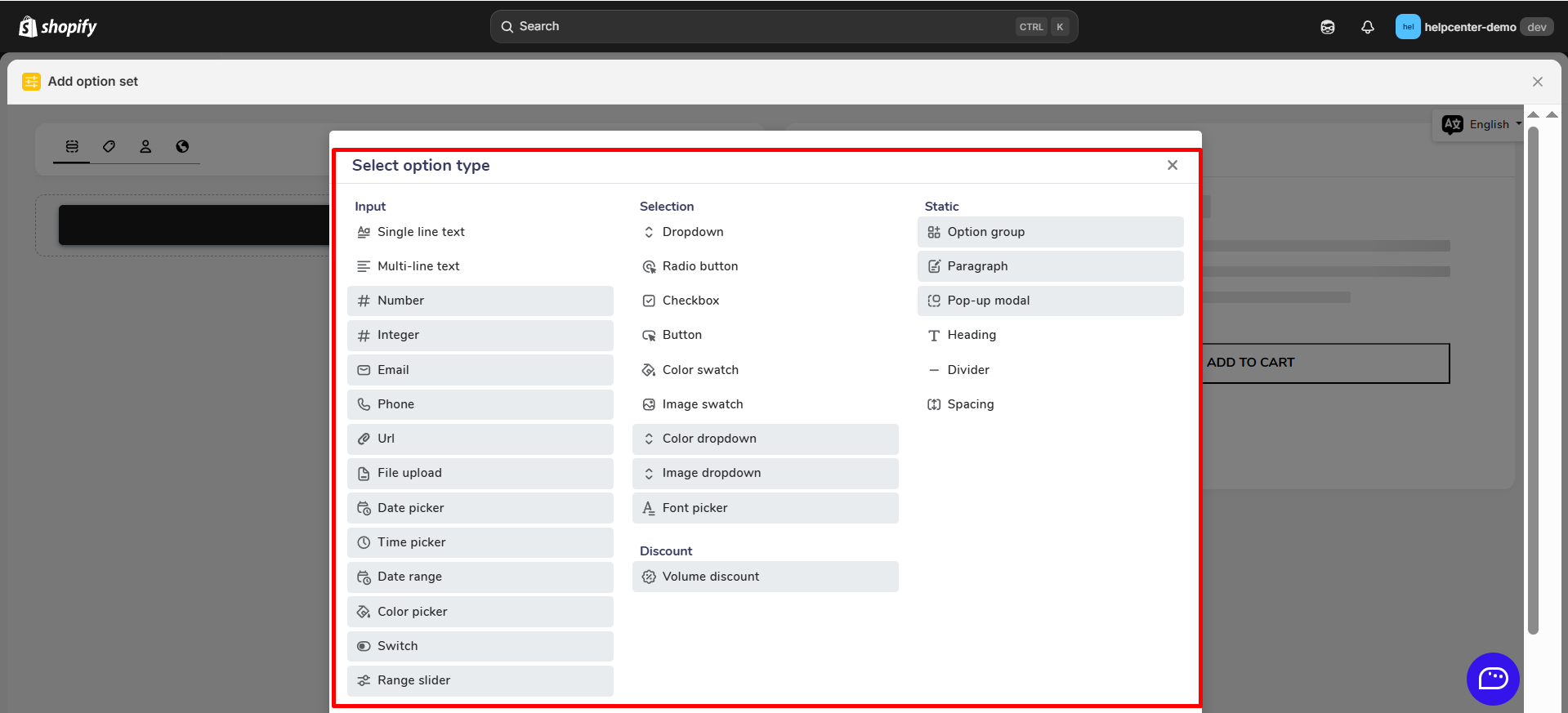Click the document icon for File upload

[364, 473]
